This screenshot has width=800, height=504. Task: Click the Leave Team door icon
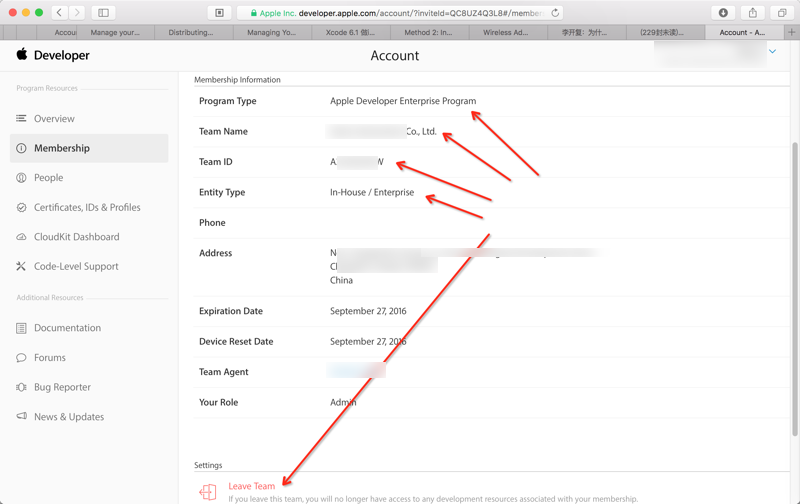click(208, 492)
